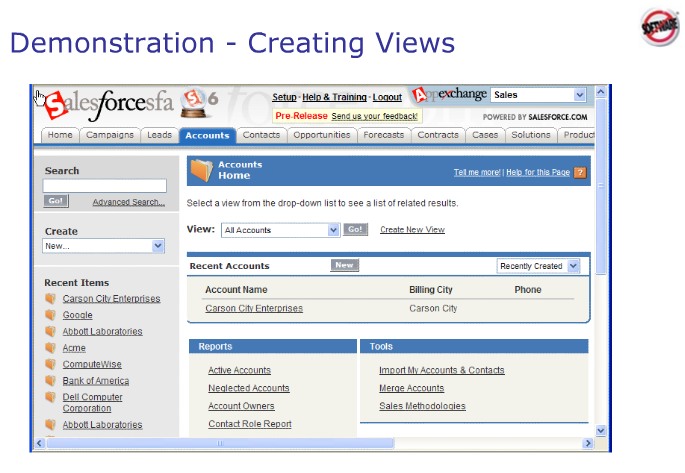Open the Merge Accounts tool link
Viewport: 685px width, 473px height.
coord(411,388)
